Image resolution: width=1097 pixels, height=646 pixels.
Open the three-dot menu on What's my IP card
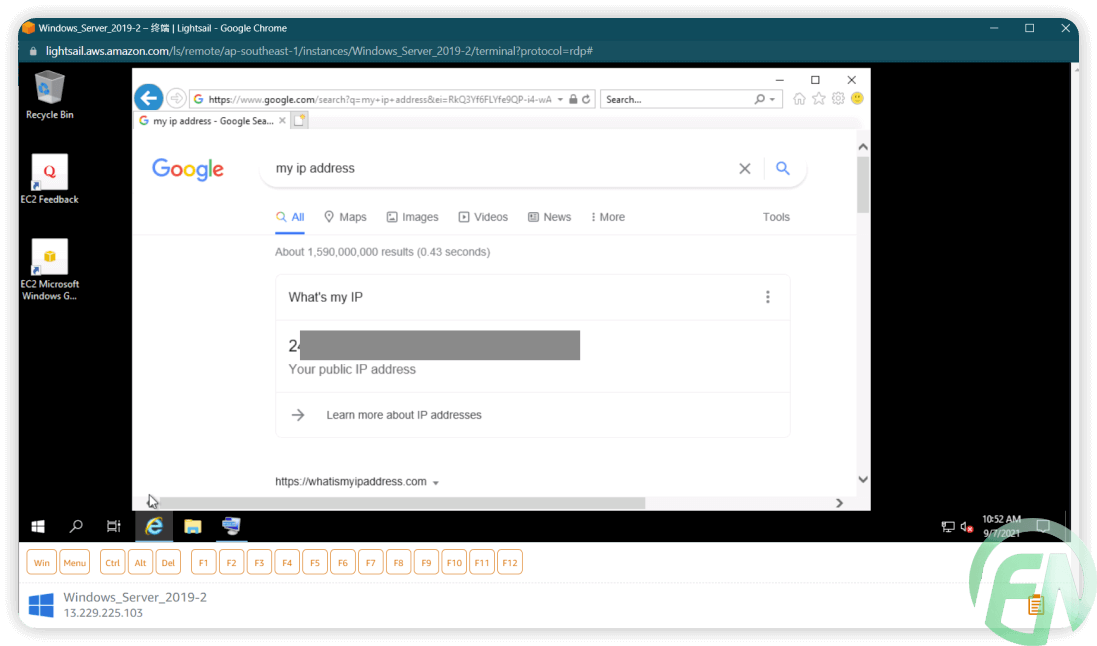[x=767, y=297]
